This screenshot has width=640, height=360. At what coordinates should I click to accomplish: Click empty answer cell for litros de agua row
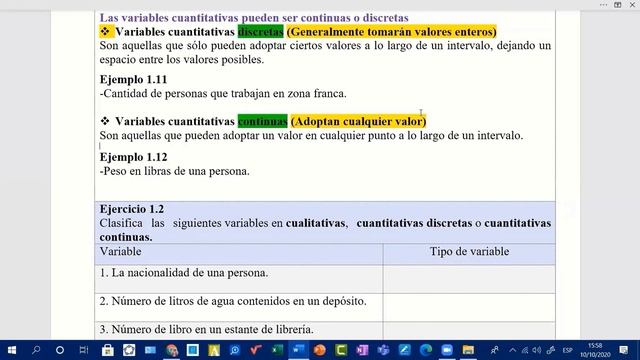[x=469, y=307]
